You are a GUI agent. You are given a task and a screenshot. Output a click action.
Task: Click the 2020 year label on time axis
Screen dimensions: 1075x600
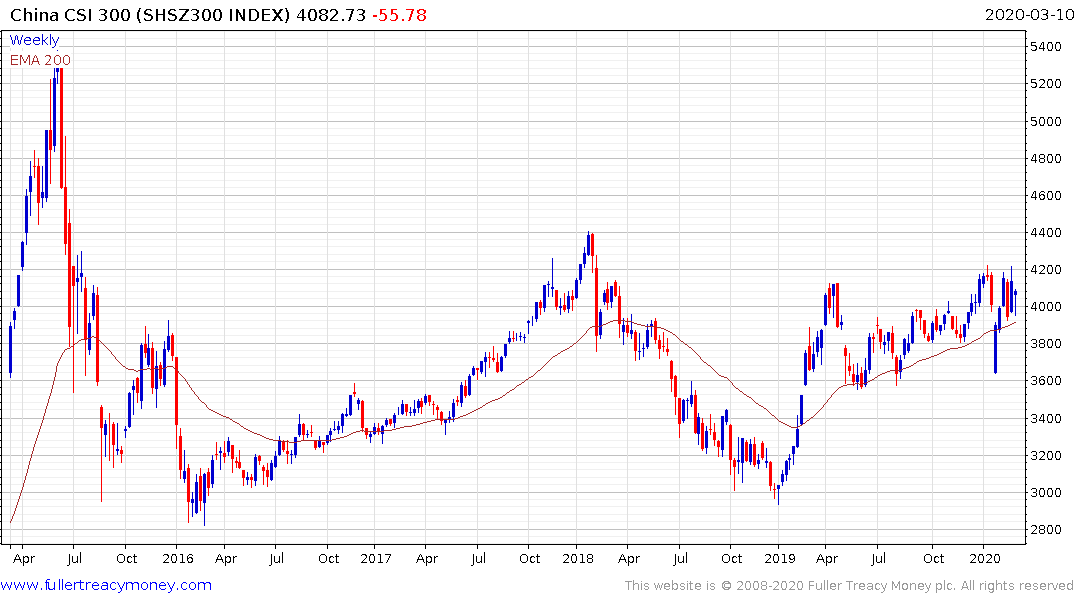coord(985,558)
